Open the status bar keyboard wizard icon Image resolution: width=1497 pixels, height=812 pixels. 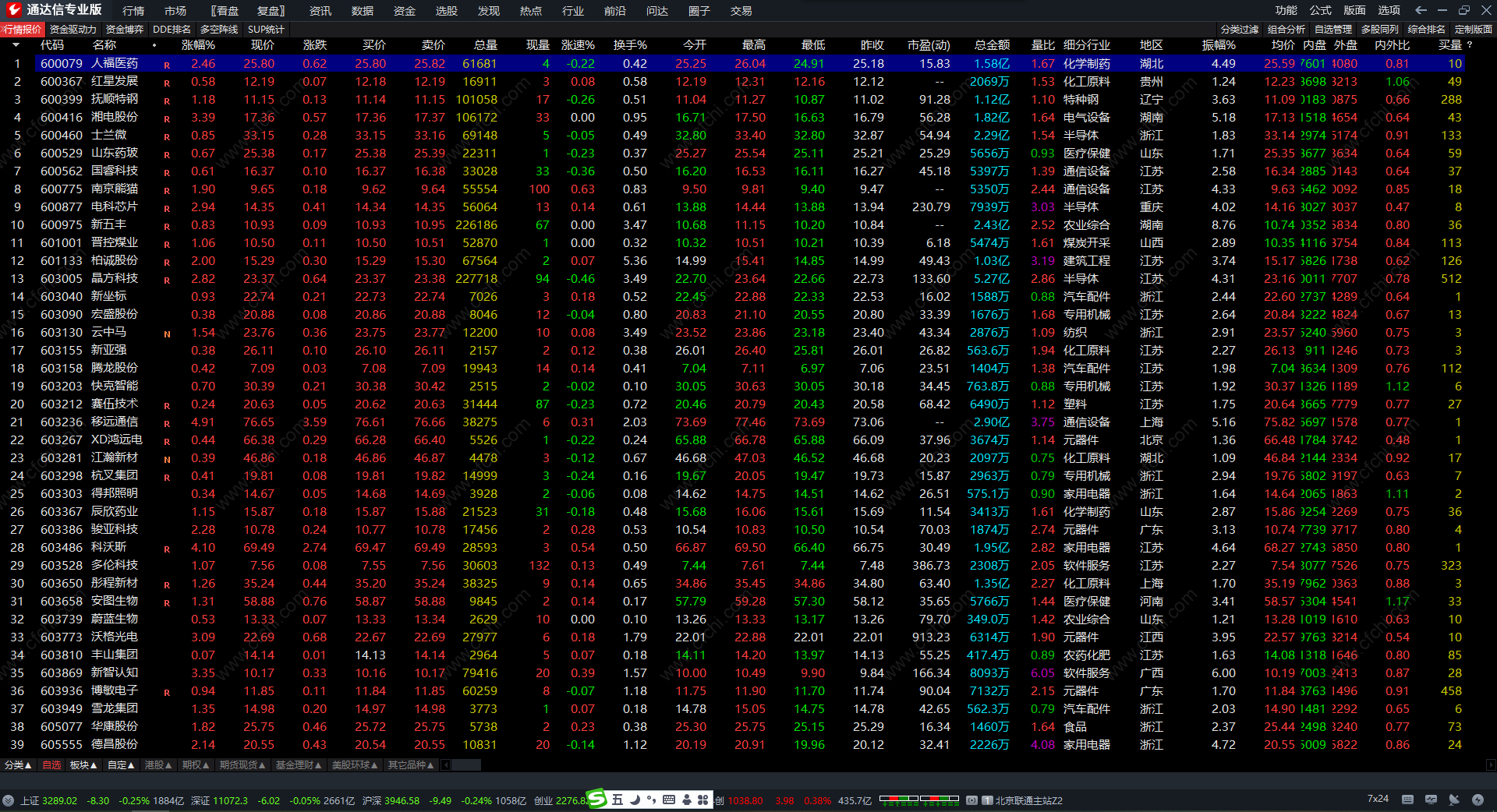pos(1407,800)
